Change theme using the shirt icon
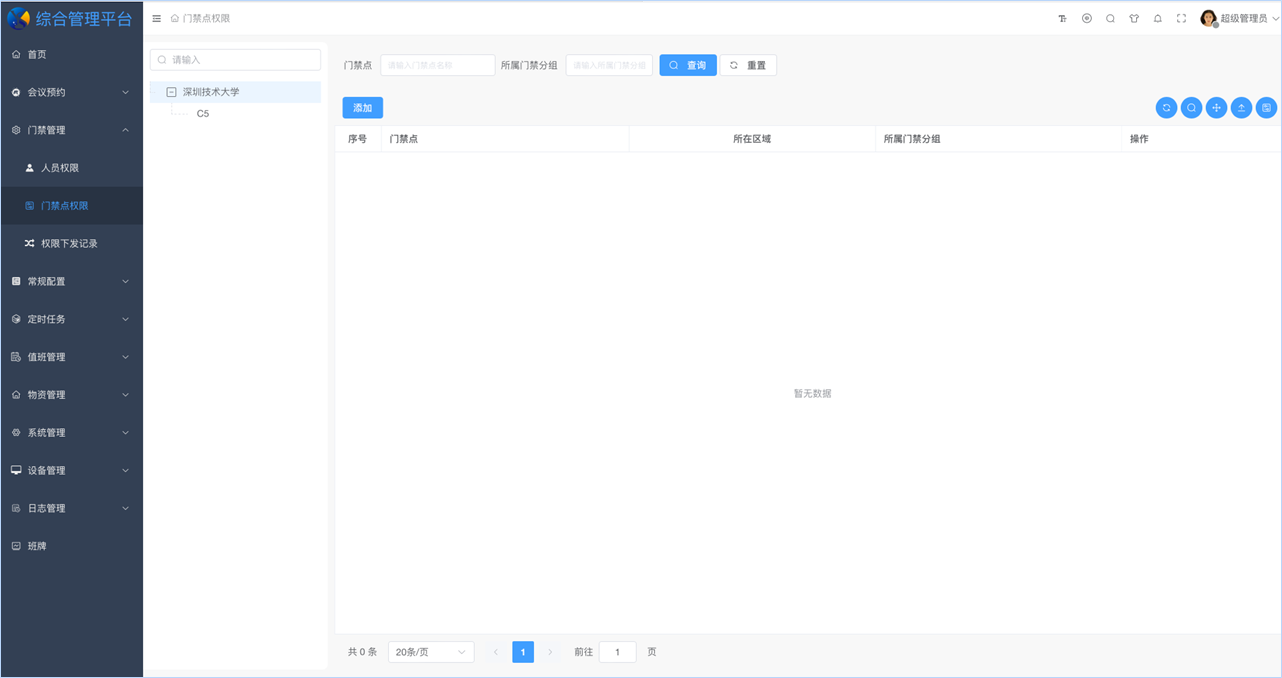 coord(1134,18)
